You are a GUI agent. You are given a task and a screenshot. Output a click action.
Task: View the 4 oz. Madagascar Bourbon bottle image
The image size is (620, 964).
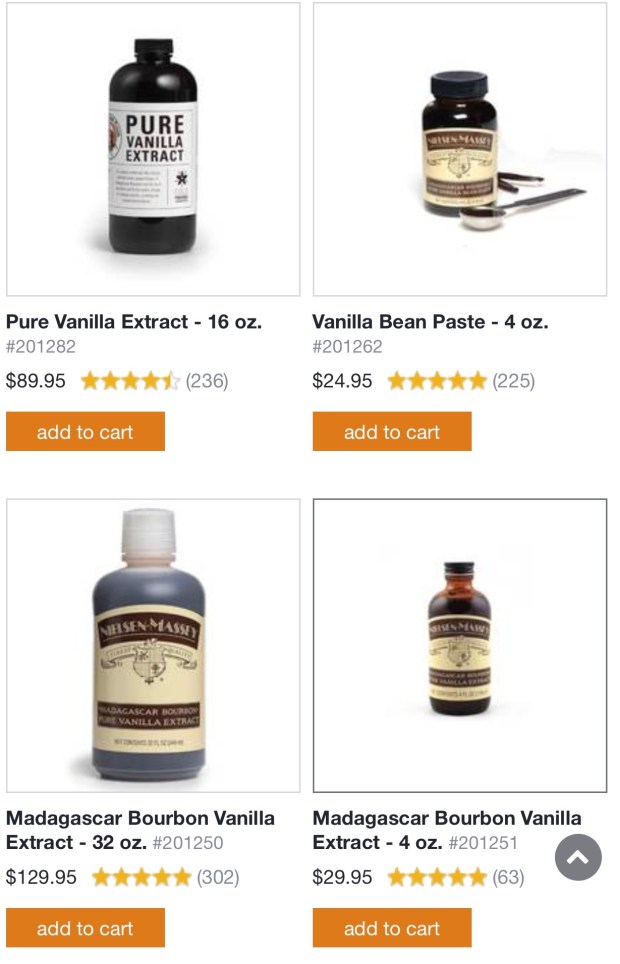tap(460, 645)
